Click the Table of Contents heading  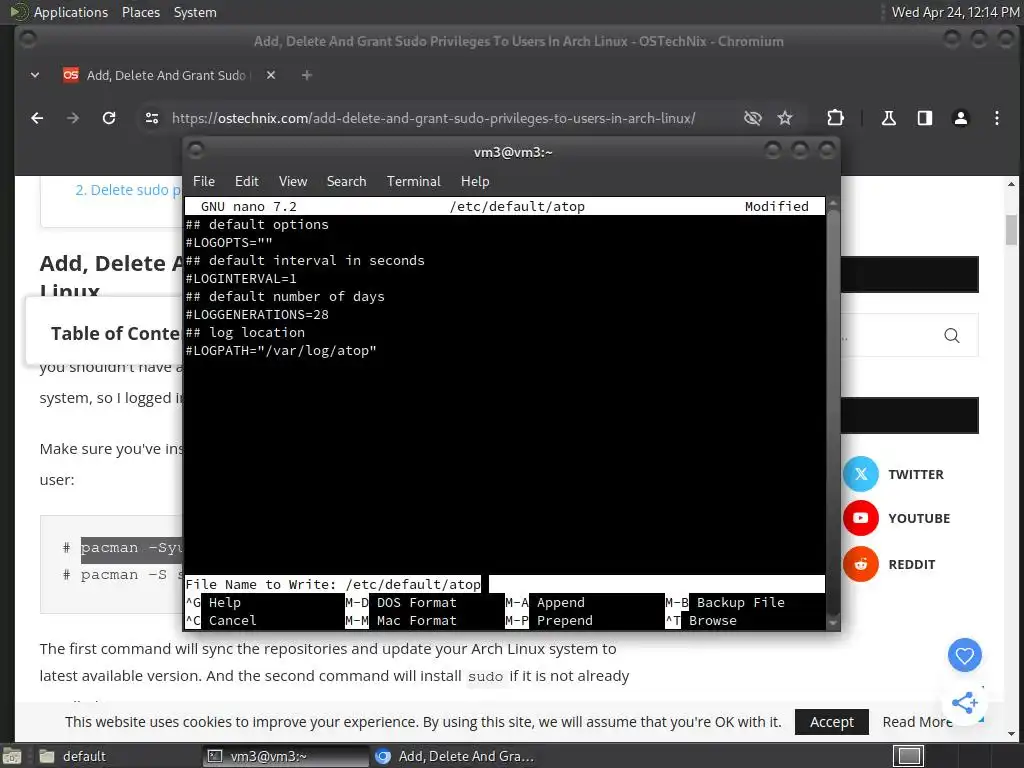[115, 334]
